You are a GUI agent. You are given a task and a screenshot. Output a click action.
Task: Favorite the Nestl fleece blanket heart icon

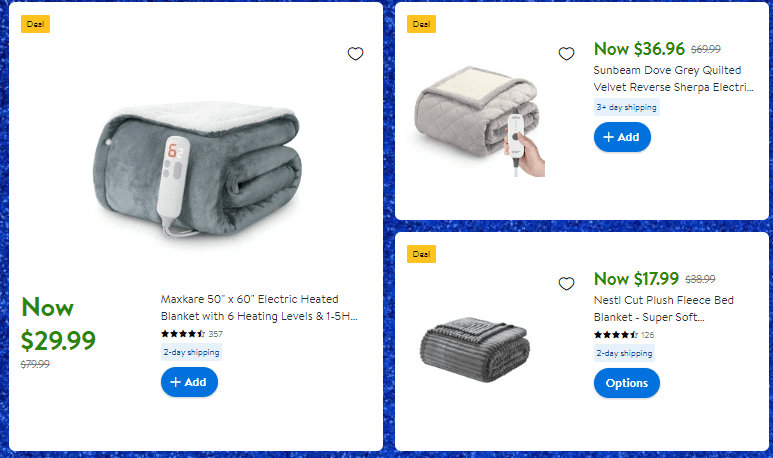click(566, 283)
